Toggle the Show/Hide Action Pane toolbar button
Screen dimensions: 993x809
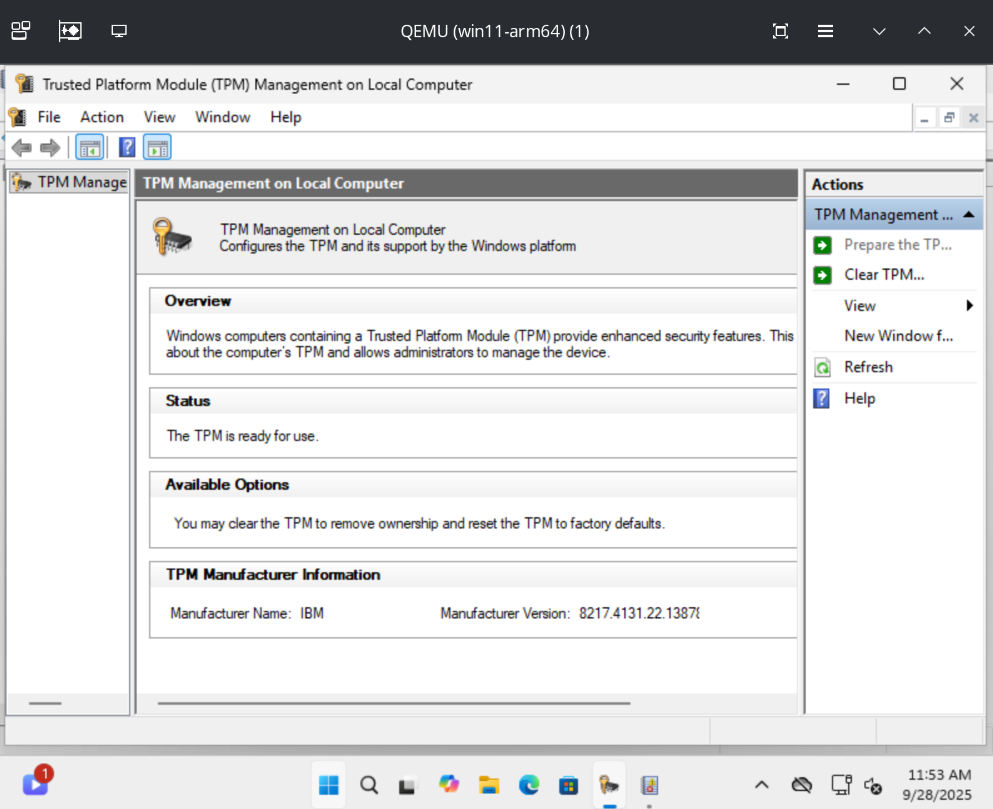click(x=157, y=148)
